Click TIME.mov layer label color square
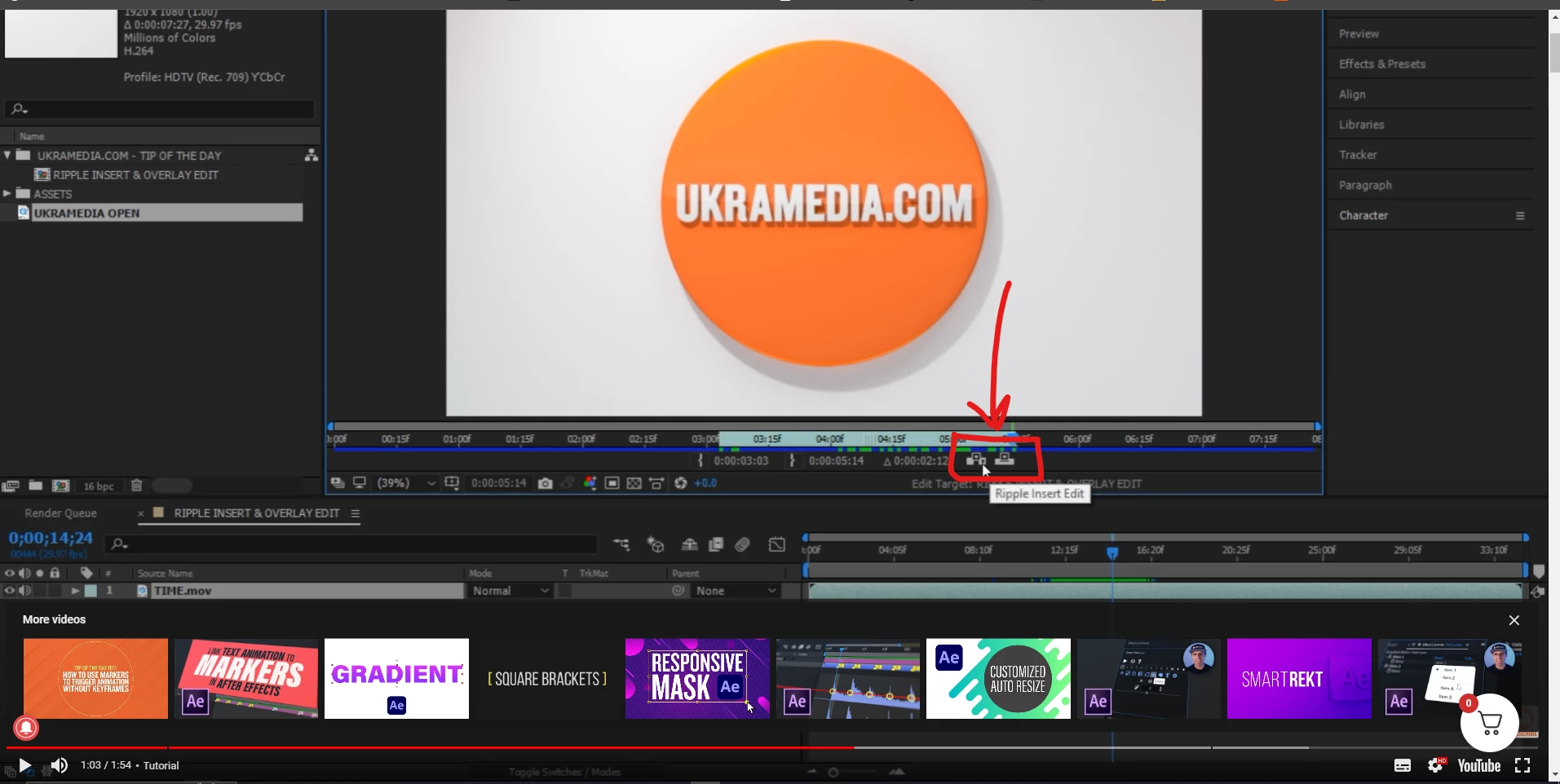 click(91, 590)
